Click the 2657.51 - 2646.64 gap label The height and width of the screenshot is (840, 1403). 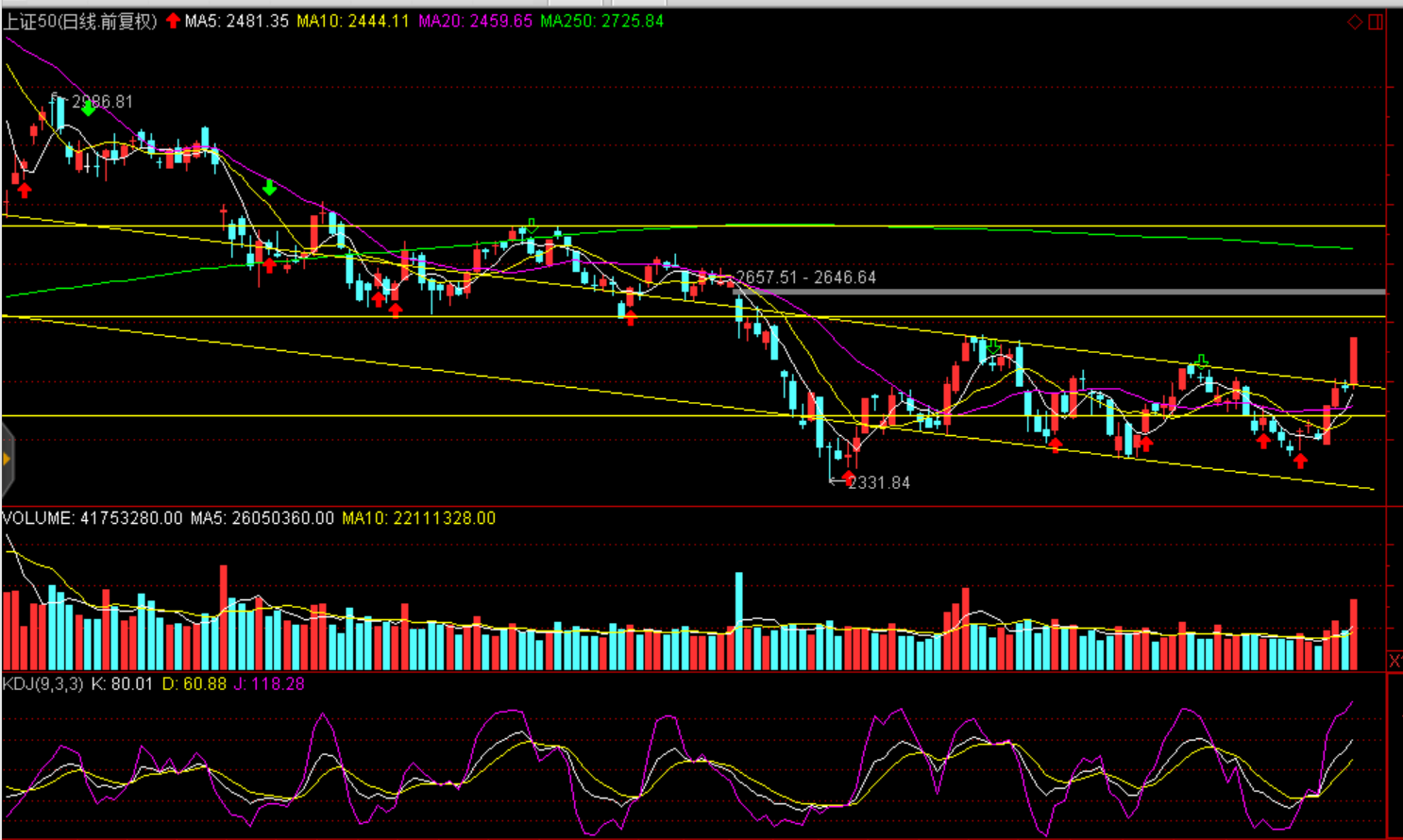805,277
